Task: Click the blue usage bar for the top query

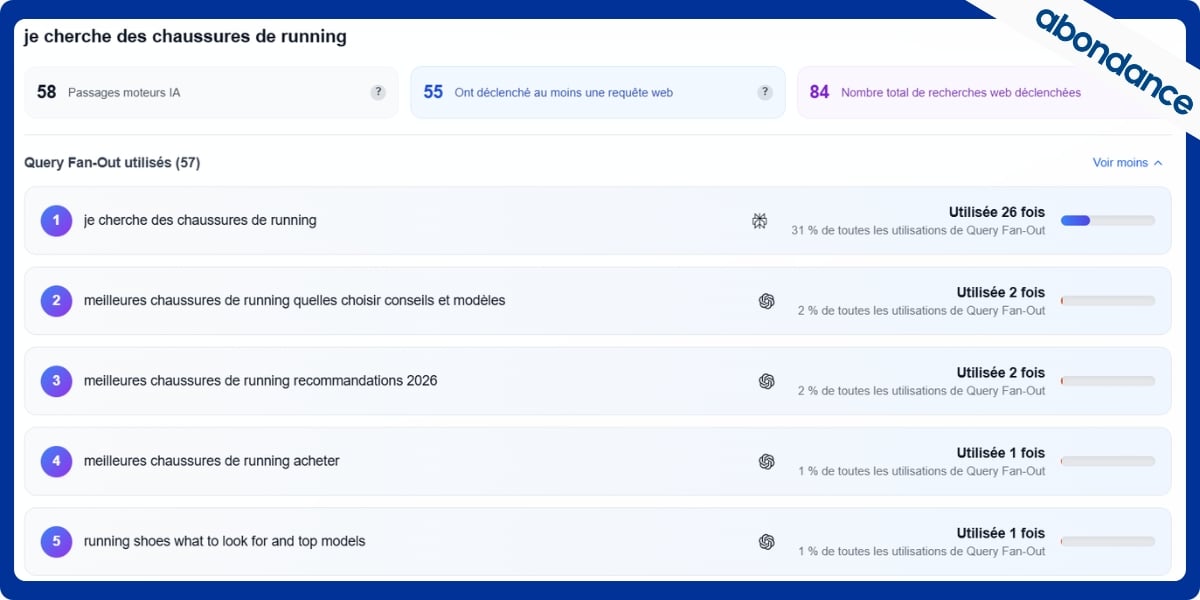Action: pyautogui.click(x=1076, y=220)
